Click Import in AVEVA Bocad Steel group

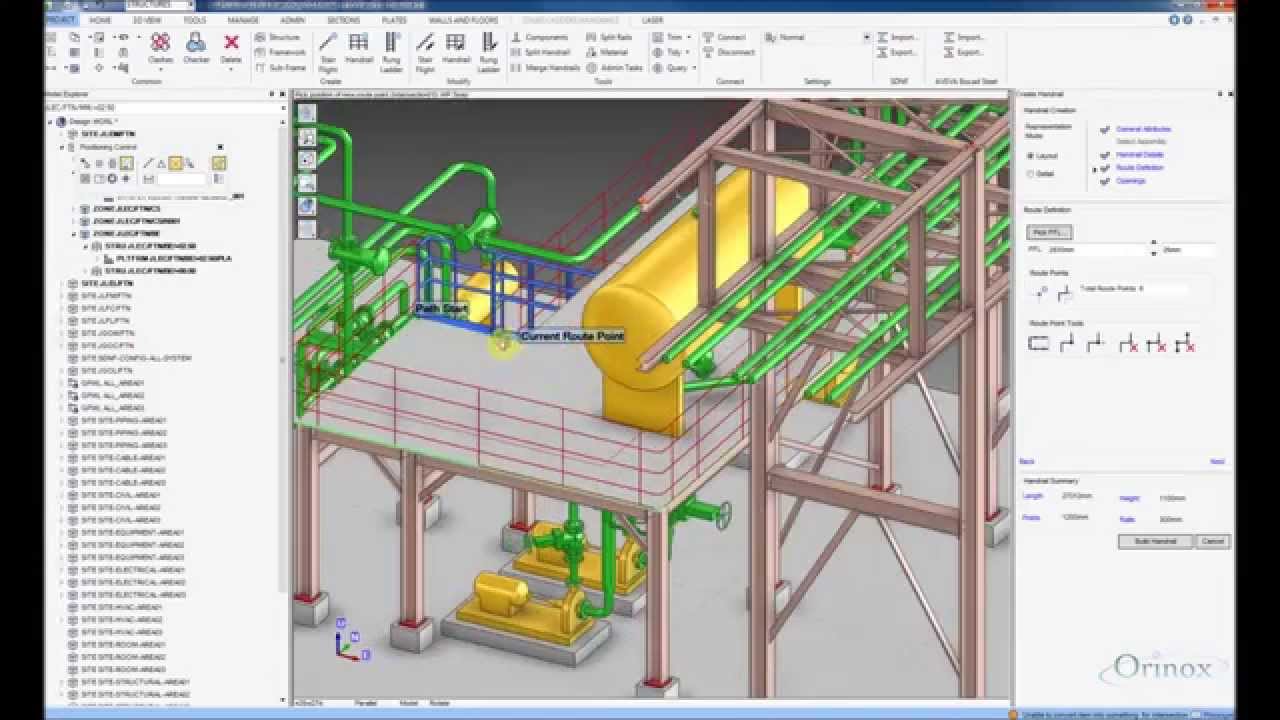[x=964, y=38]
